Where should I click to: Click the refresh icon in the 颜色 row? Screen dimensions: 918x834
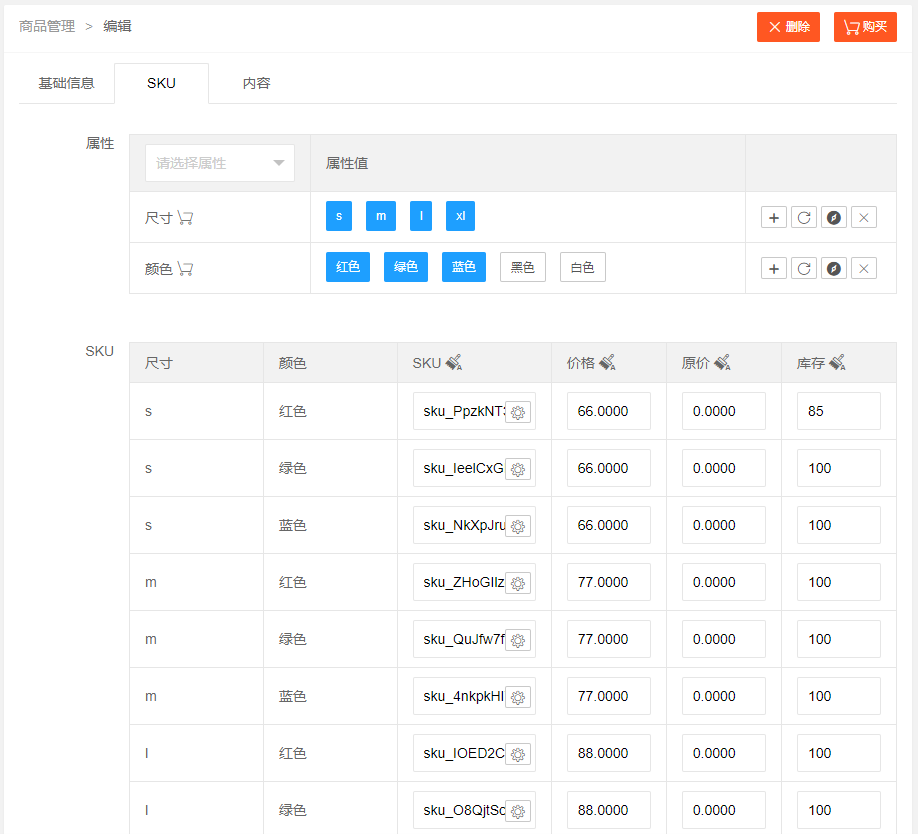pos(803,268)
